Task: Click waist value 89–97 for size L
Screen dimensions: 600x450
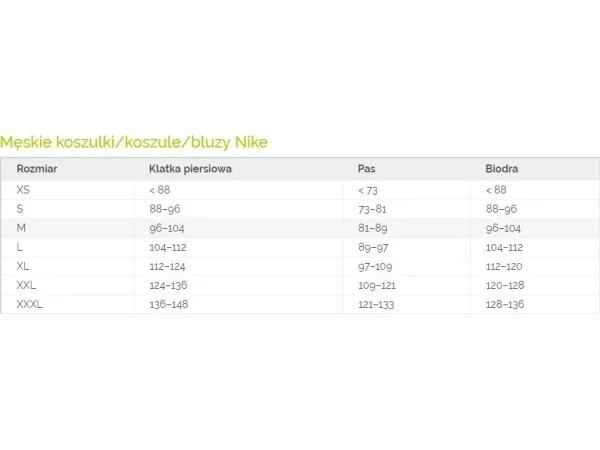Action: click(373, 248)
